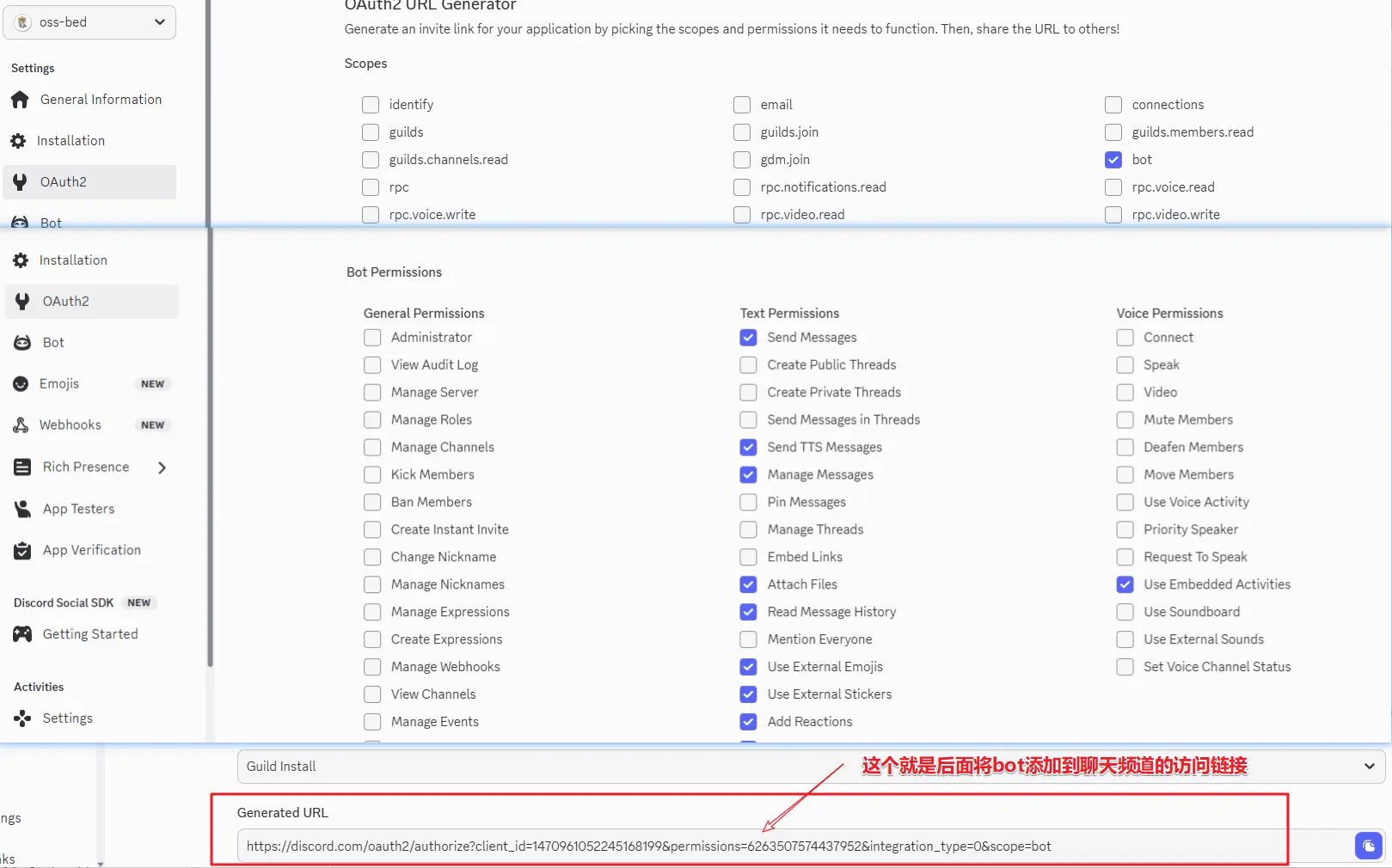
Task: Click the Rich Presence document icon
Action: coord(22,467)
